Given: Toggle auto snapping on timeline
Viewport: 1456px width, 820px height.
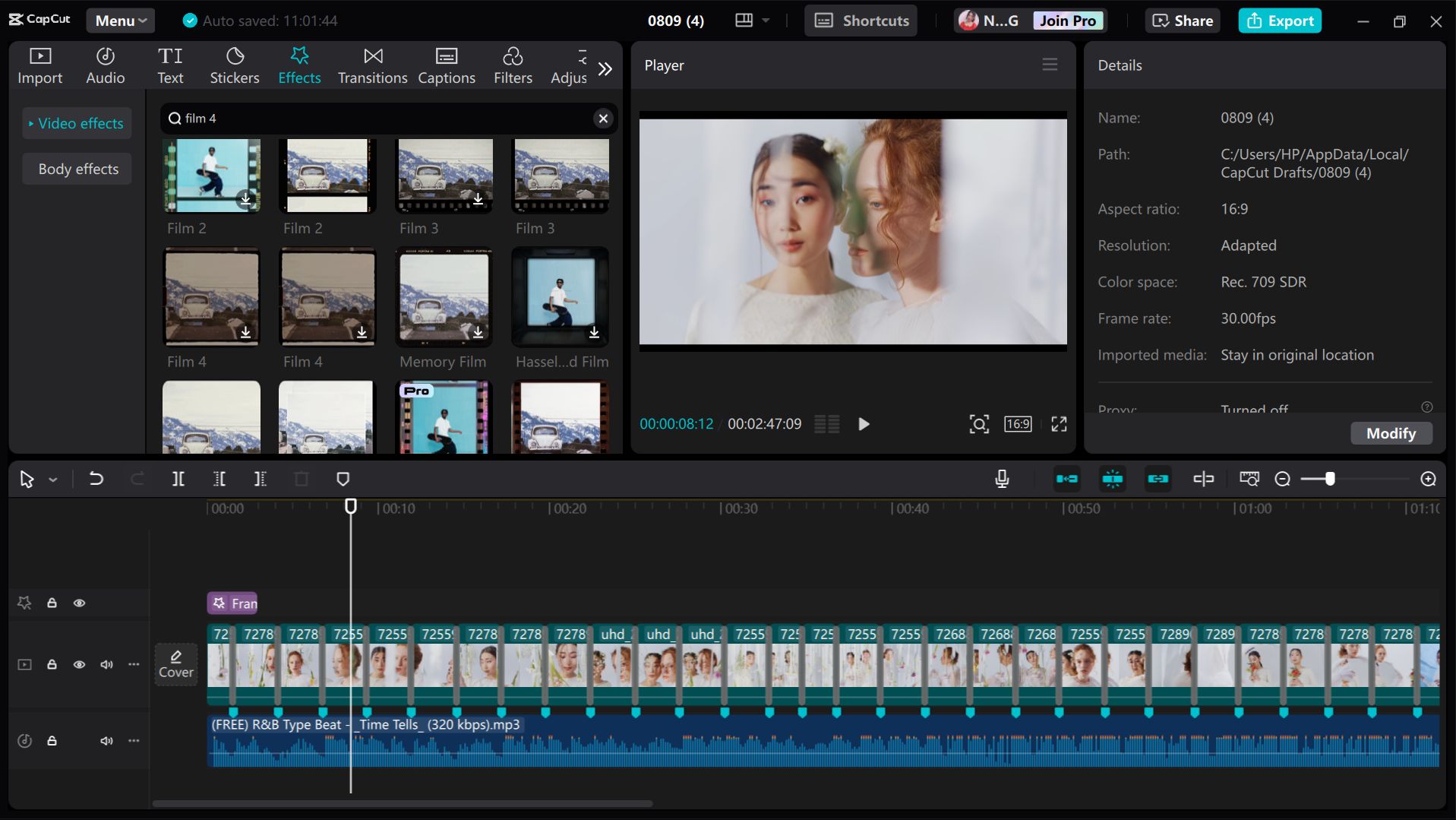Looking at the screenshot, I should [x=1112, y=479].
